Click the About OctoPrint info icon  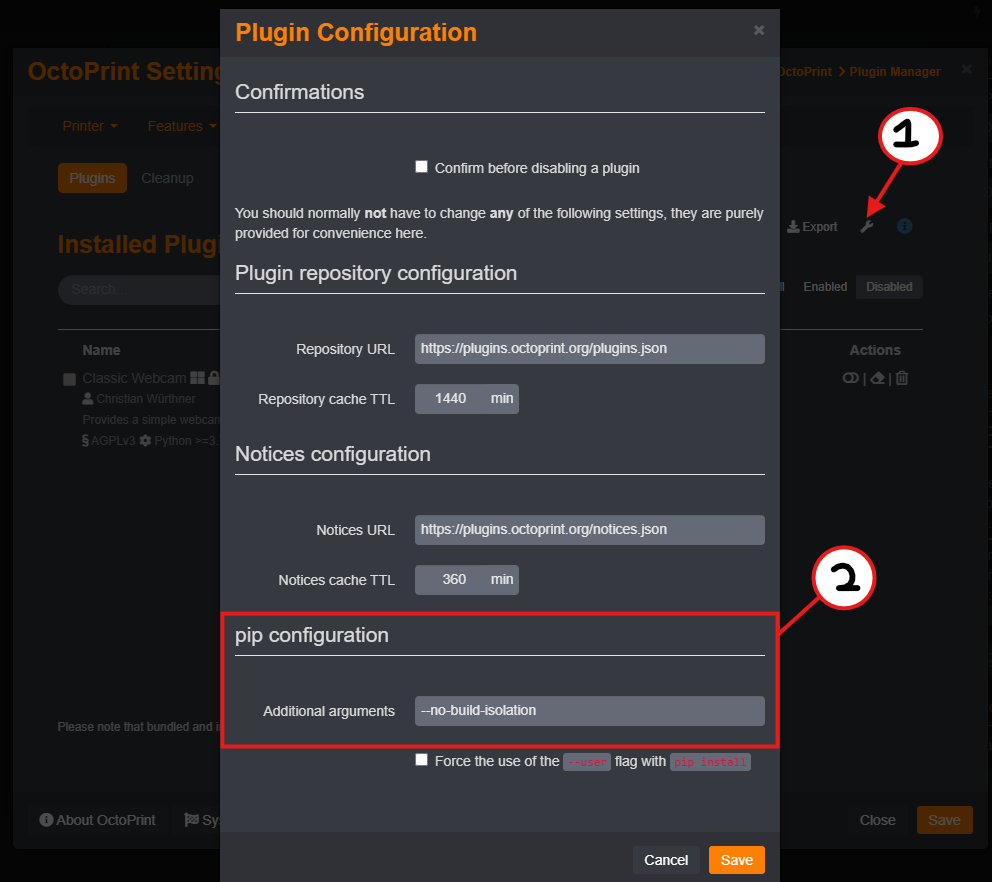click(x=46, y=820)
